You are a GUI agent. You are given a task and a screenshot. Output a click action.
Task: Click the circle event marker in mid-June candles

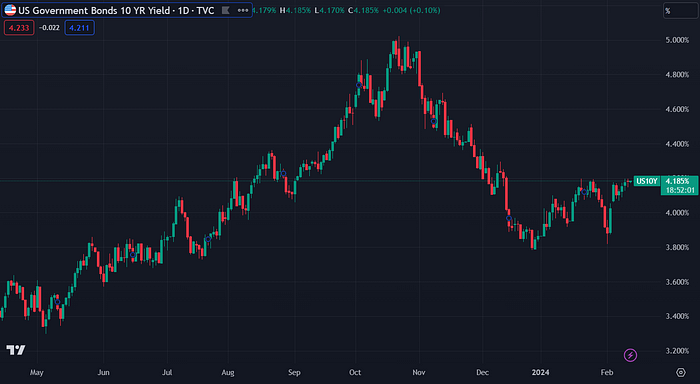(133, 255)
